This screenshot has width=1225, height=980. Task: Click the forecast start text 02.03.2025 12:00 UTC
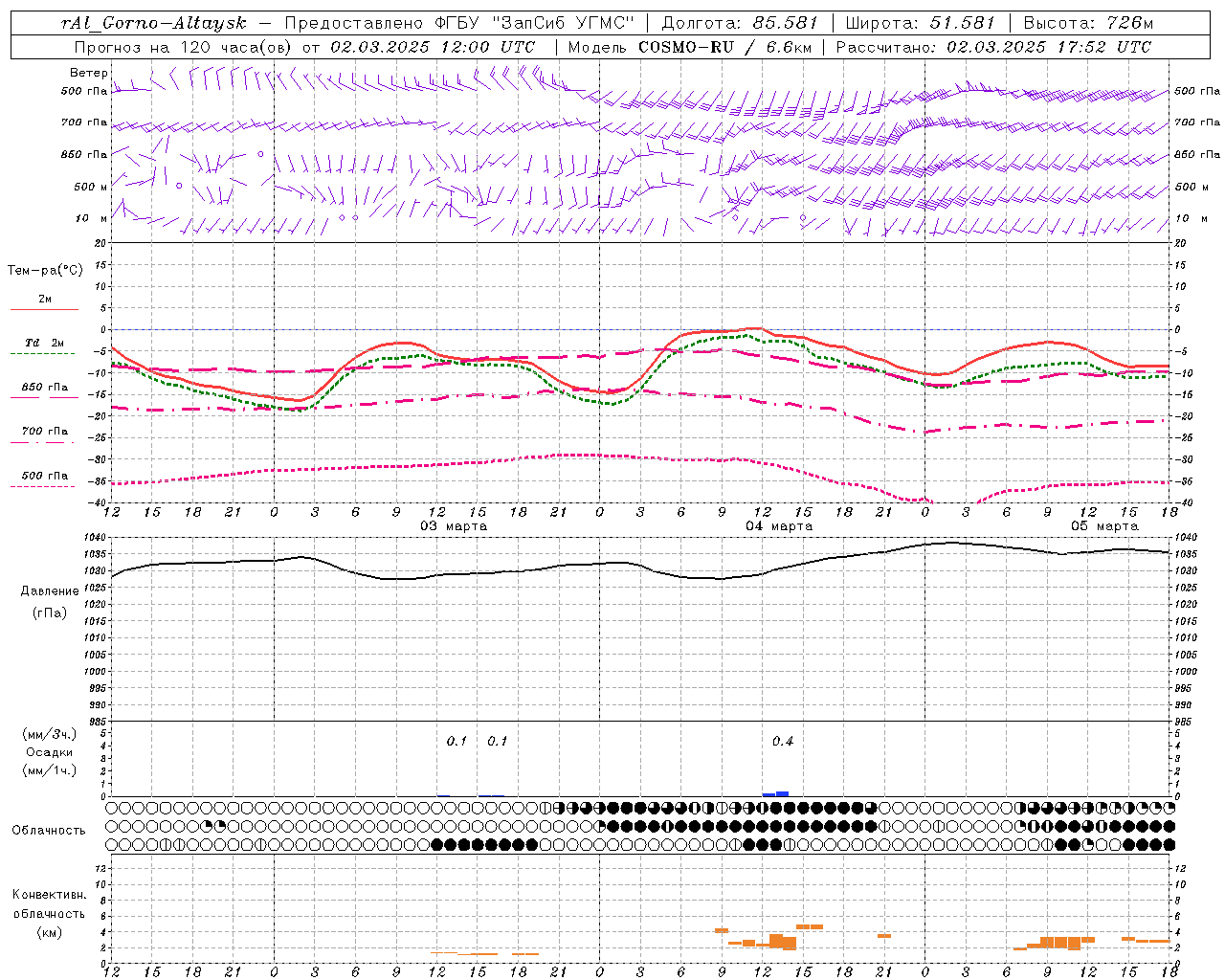coord(433,47)
